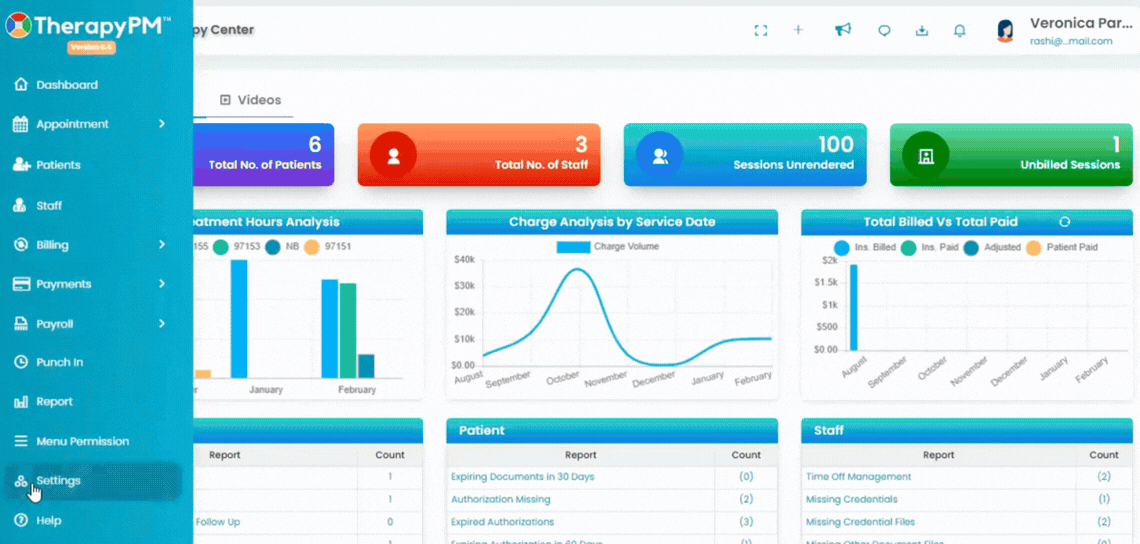Open announcements megaphone icon
This screenshot has width=1140, height=544.
tap(843, 30)
